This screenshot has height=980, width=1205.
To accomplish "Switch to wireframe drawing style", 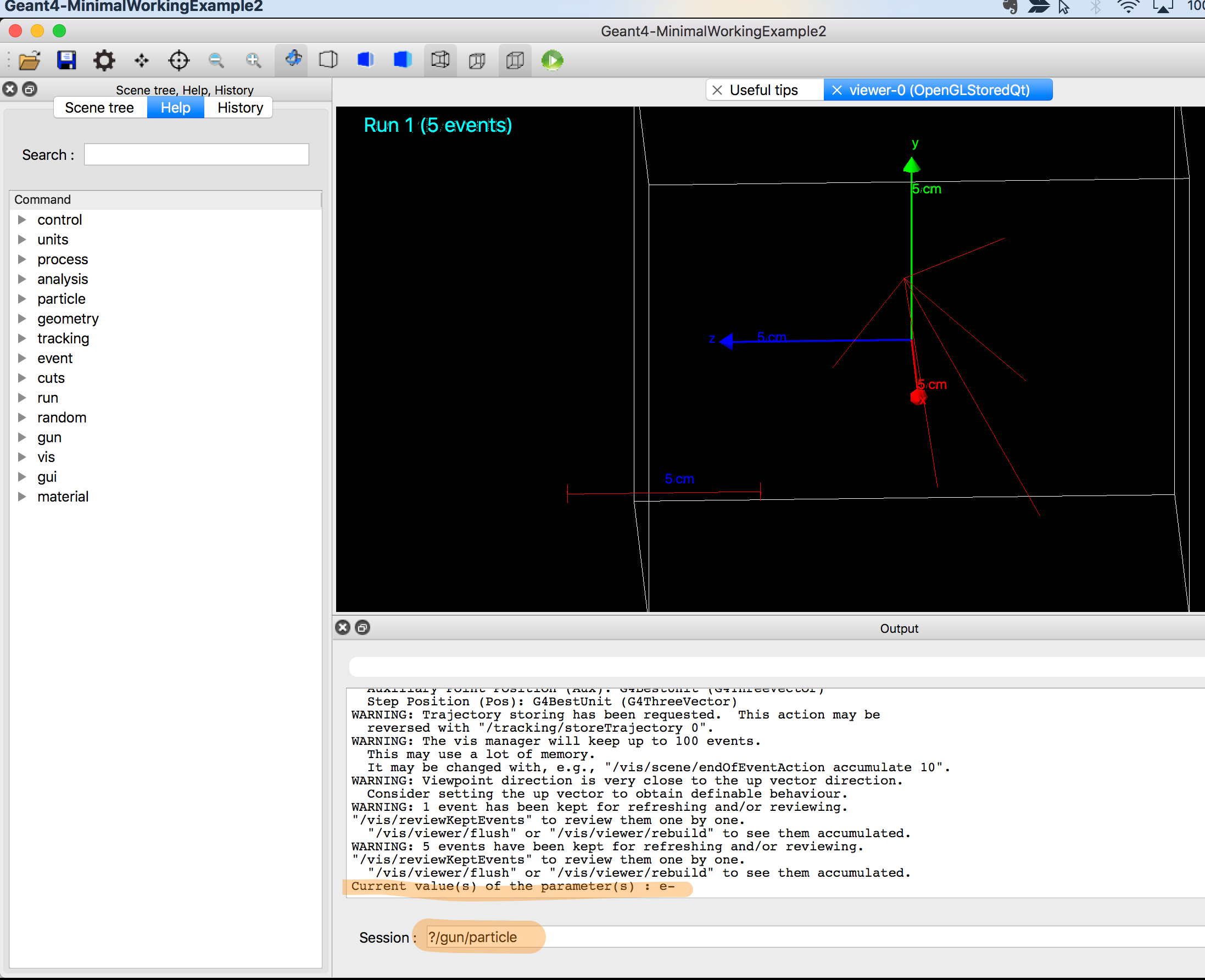I will click(x=328, y=60).
